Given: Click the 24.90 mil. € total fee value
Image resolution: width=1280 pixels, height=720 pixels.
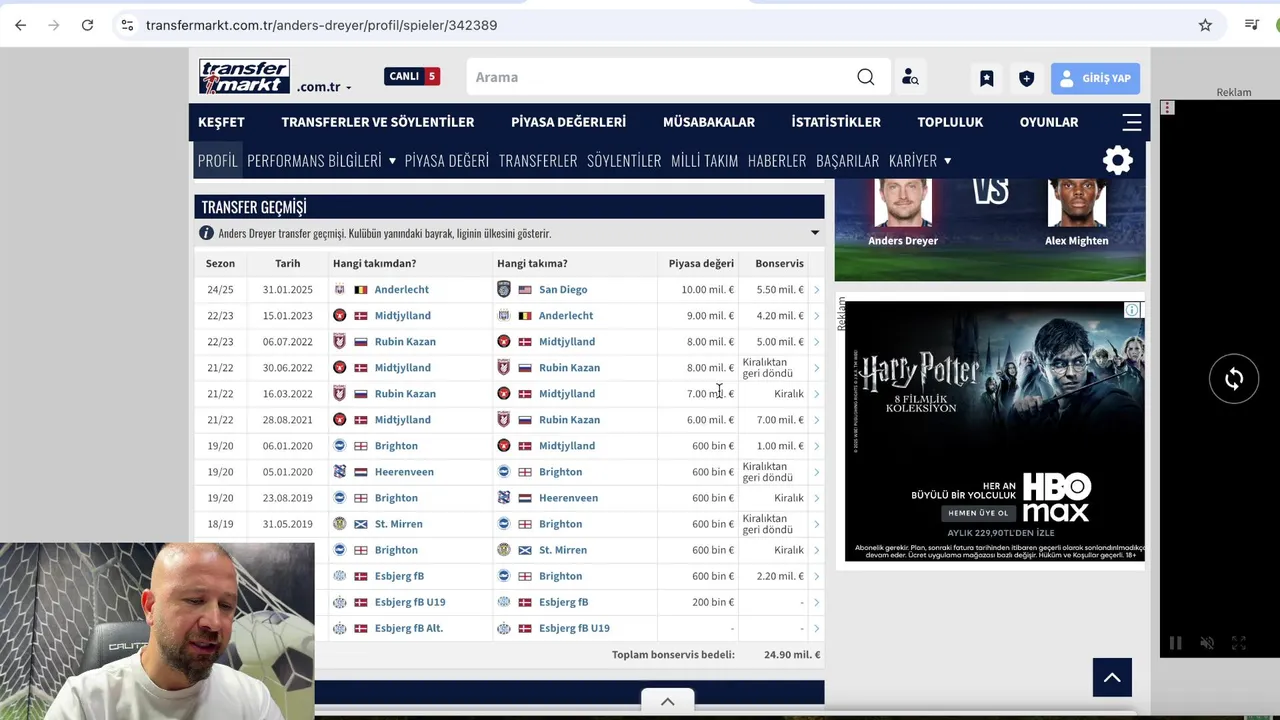Looking at the screenshot, I should [x=792, y=655].
